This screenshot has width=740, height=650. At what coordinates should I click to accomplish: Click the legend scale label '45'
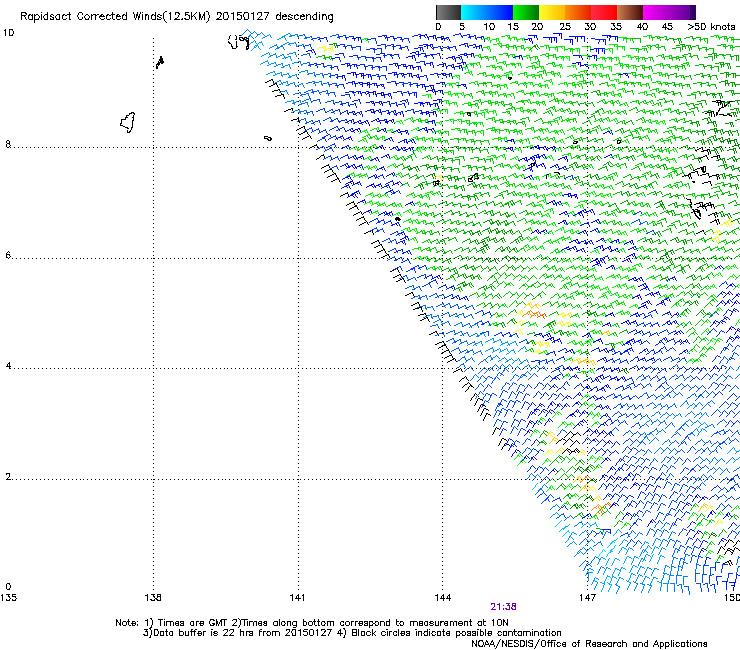[667, 27]
